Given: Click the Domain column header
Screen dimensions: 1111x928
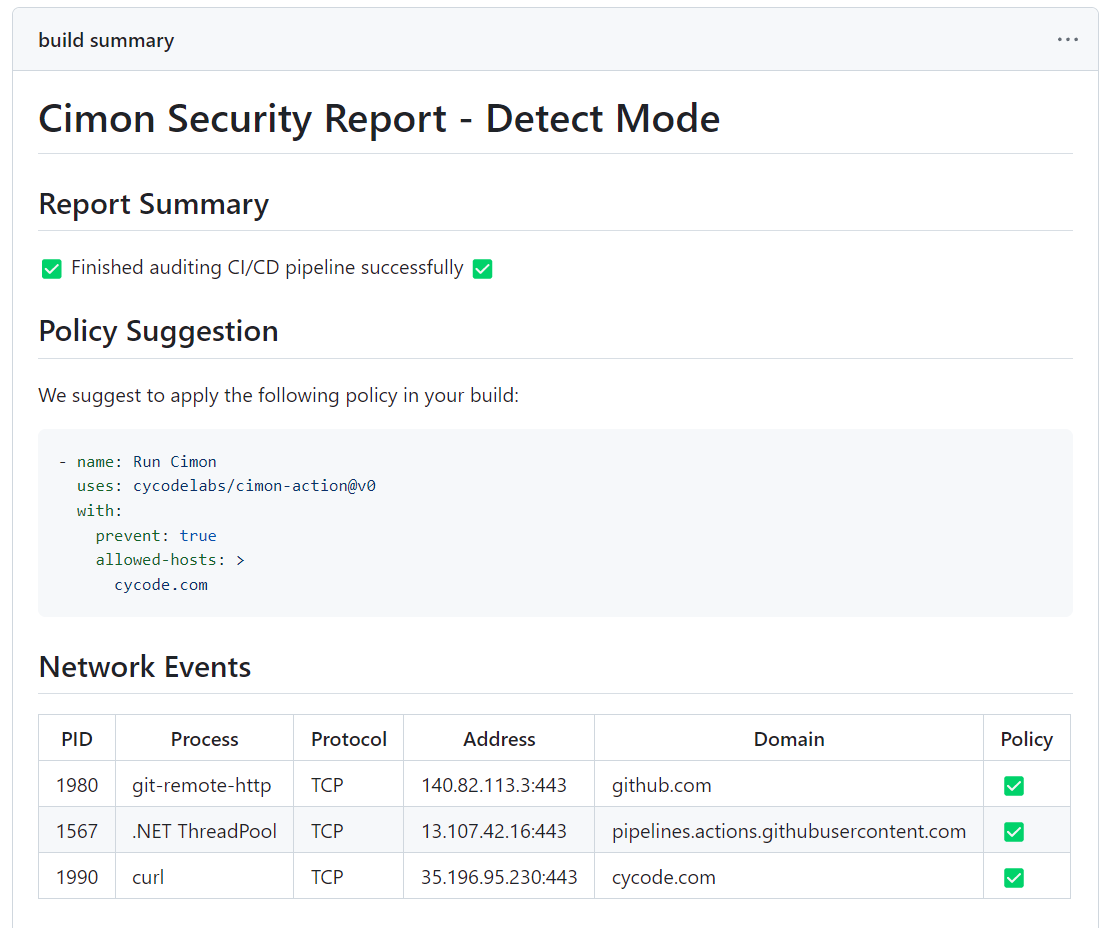Looking at the screenshot, I should (789, 739).
